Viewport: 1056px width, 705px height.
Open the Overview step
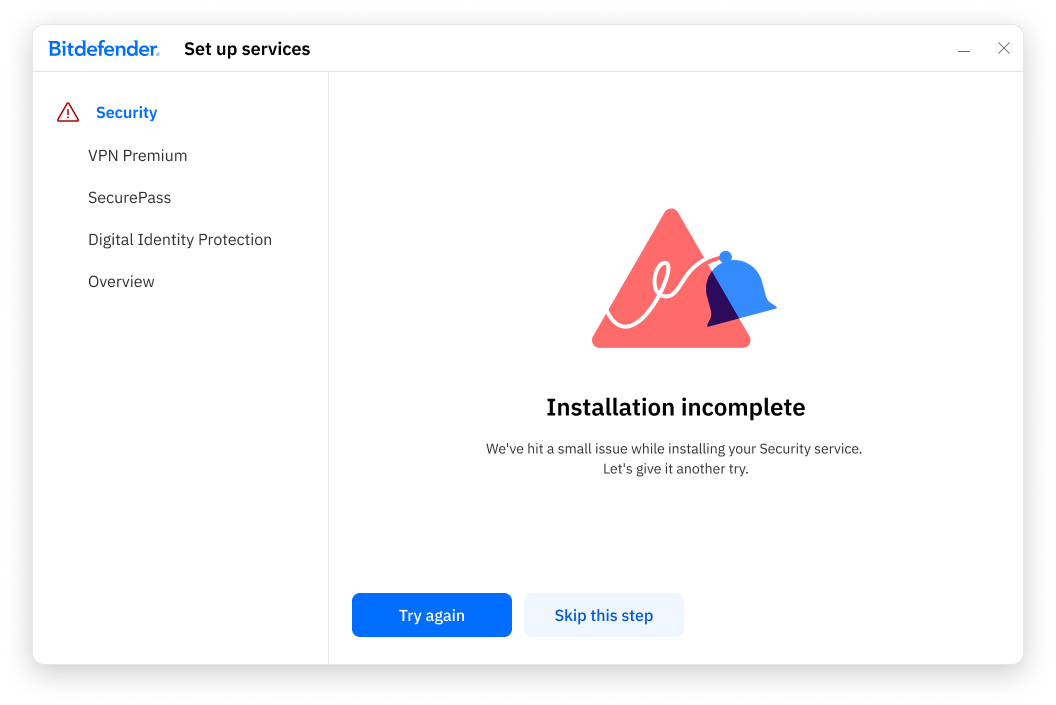(x=121, y=281)
